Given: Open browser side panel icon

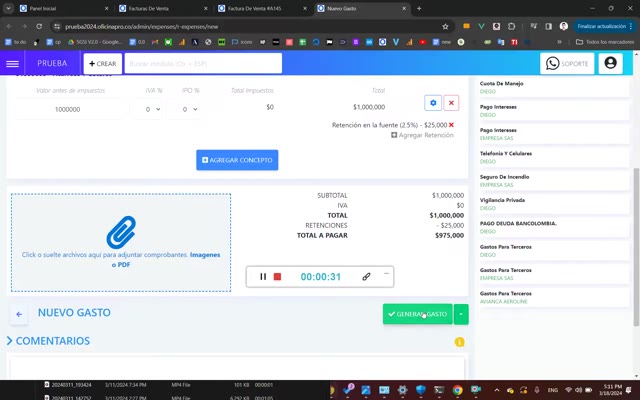Looking at the screenshot, I should (x=549, y=27).
